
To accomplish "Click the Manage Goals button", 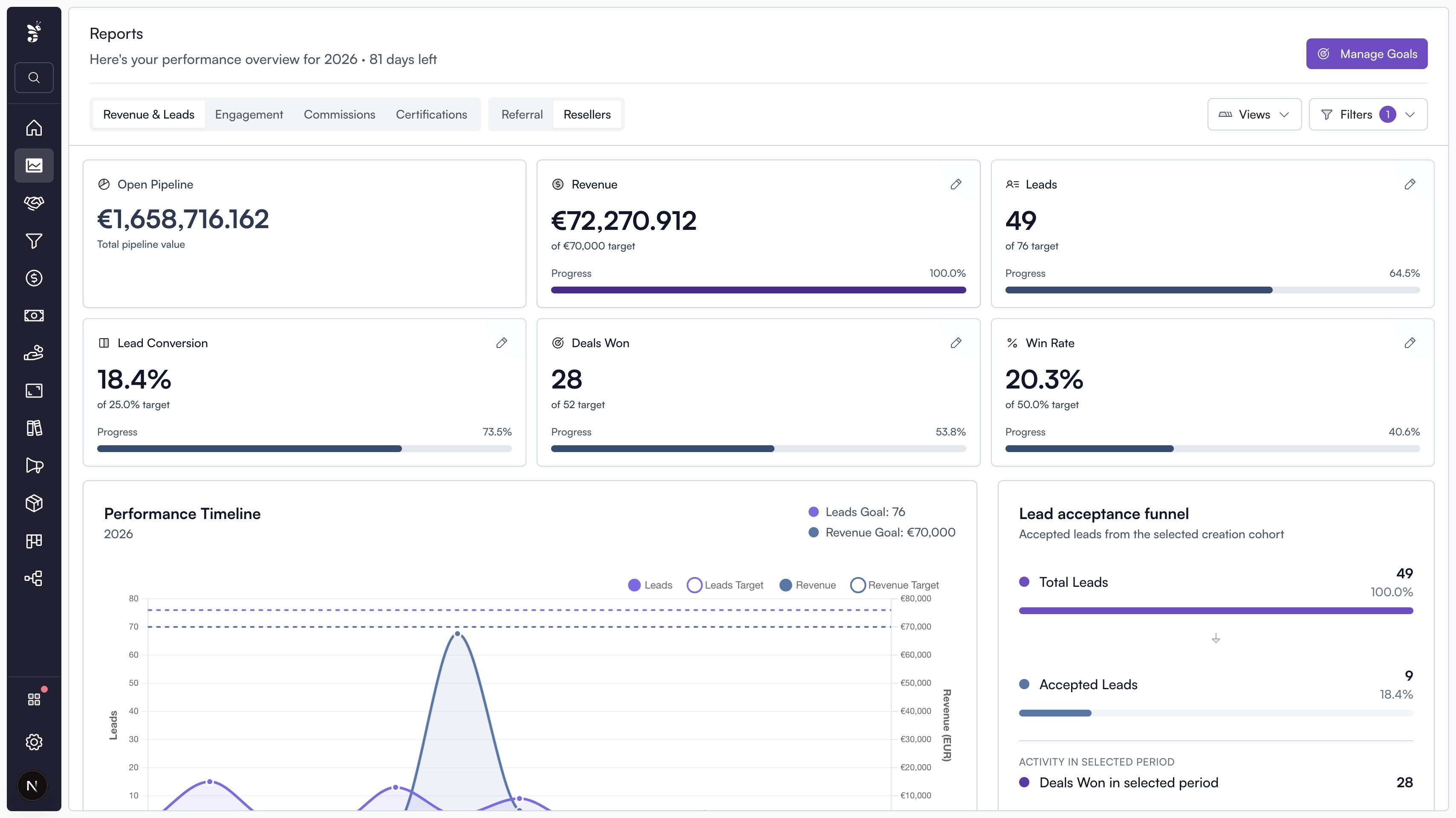I will pyautogui.click(x=1366, y=54).
